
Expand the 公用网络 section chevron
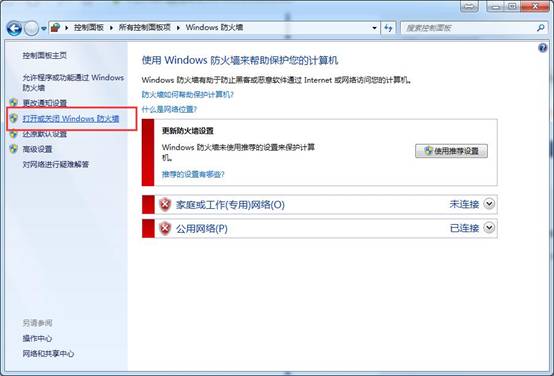489,228
